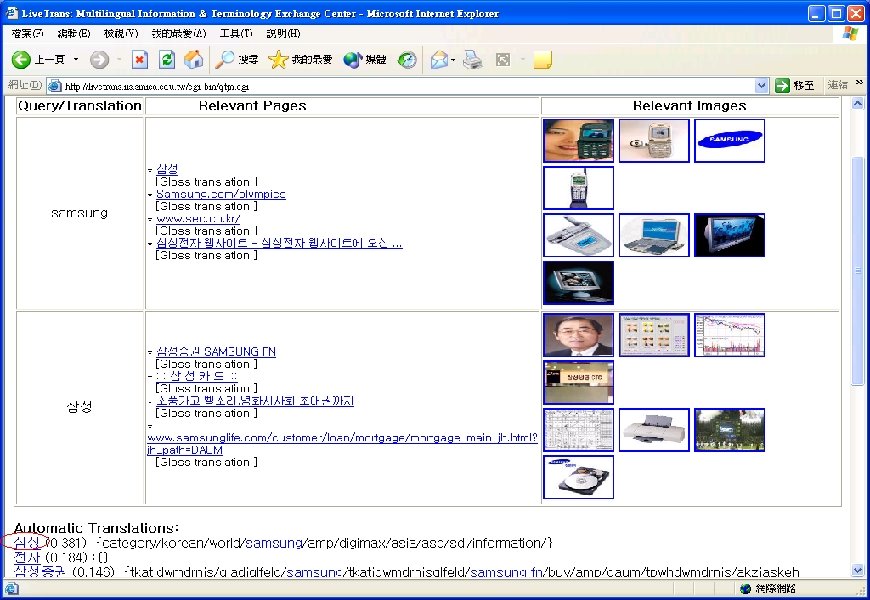Click the vertical scrollbar up arrow

tap(857, 104)
